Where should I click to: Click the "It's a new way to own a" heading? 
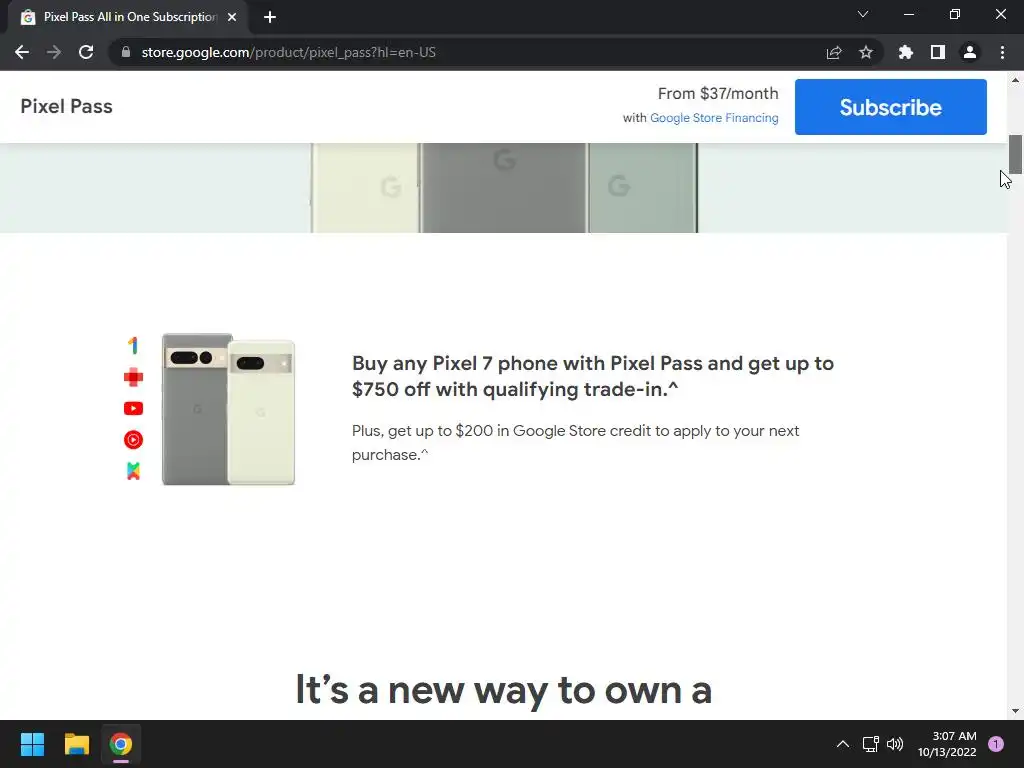pos(504,690)
